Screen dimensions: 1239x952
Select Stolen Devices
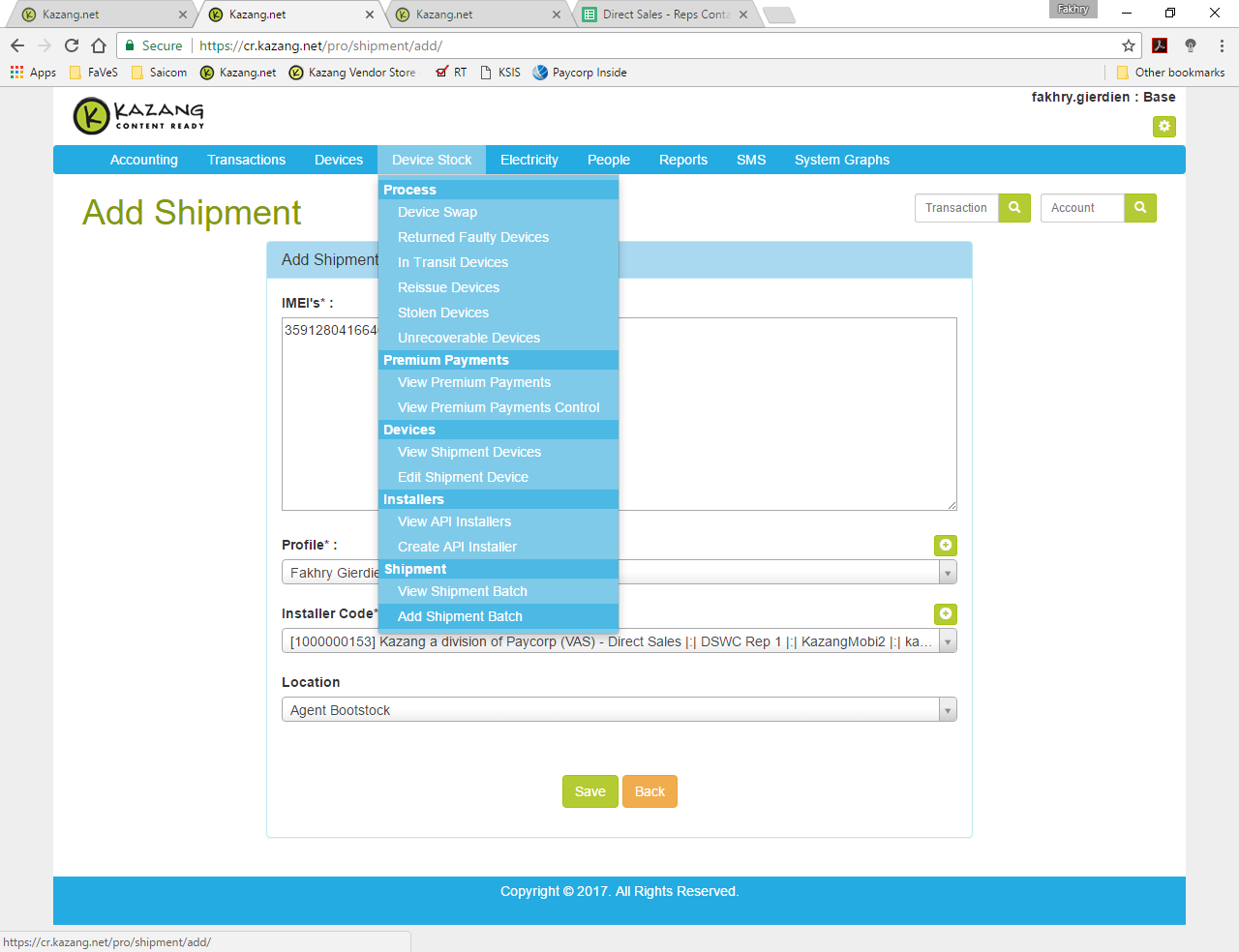[x=499, y=312]
